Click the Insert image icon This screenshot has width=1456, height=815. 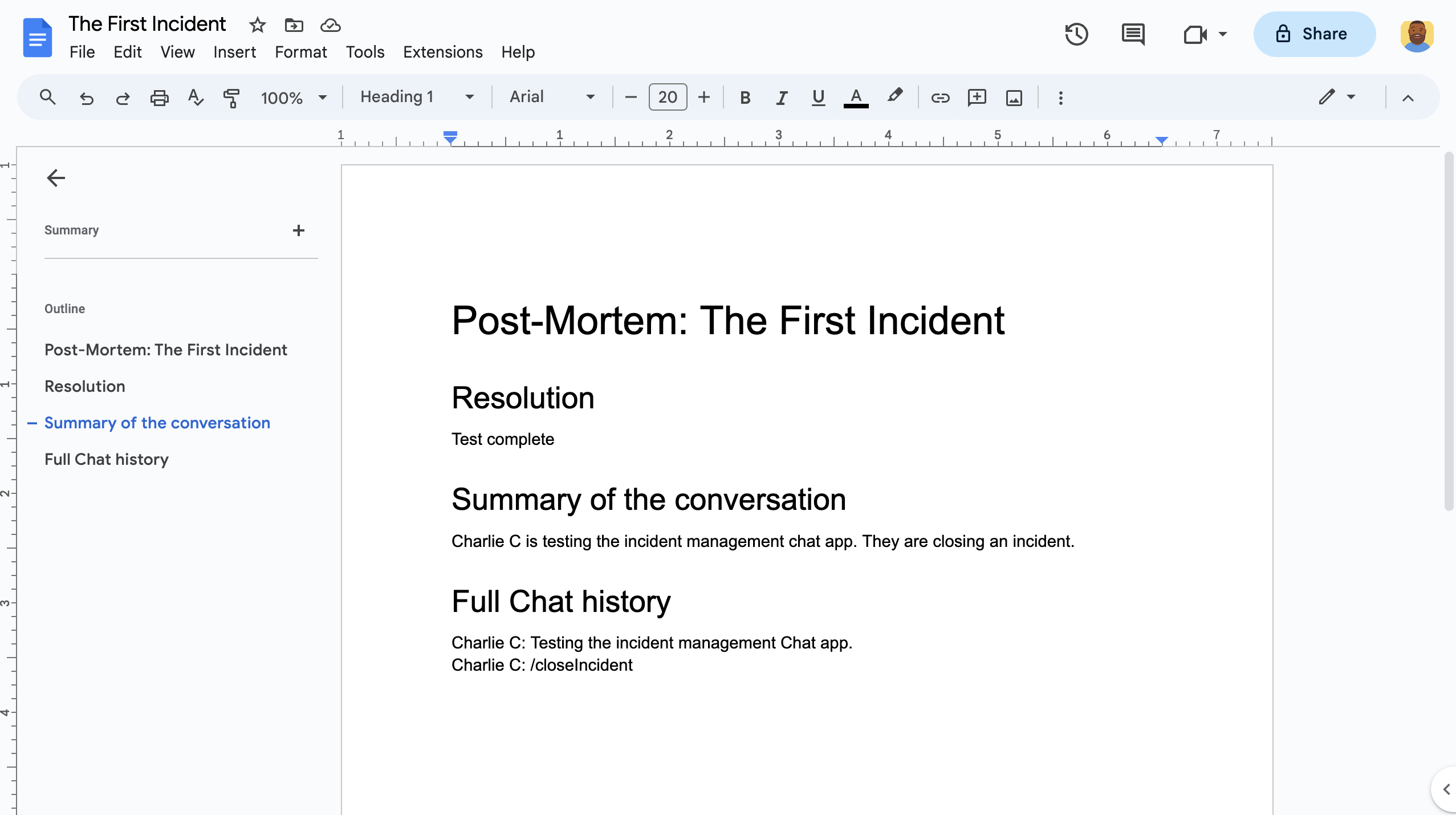pyautogui.click(x=1013, y=97)
